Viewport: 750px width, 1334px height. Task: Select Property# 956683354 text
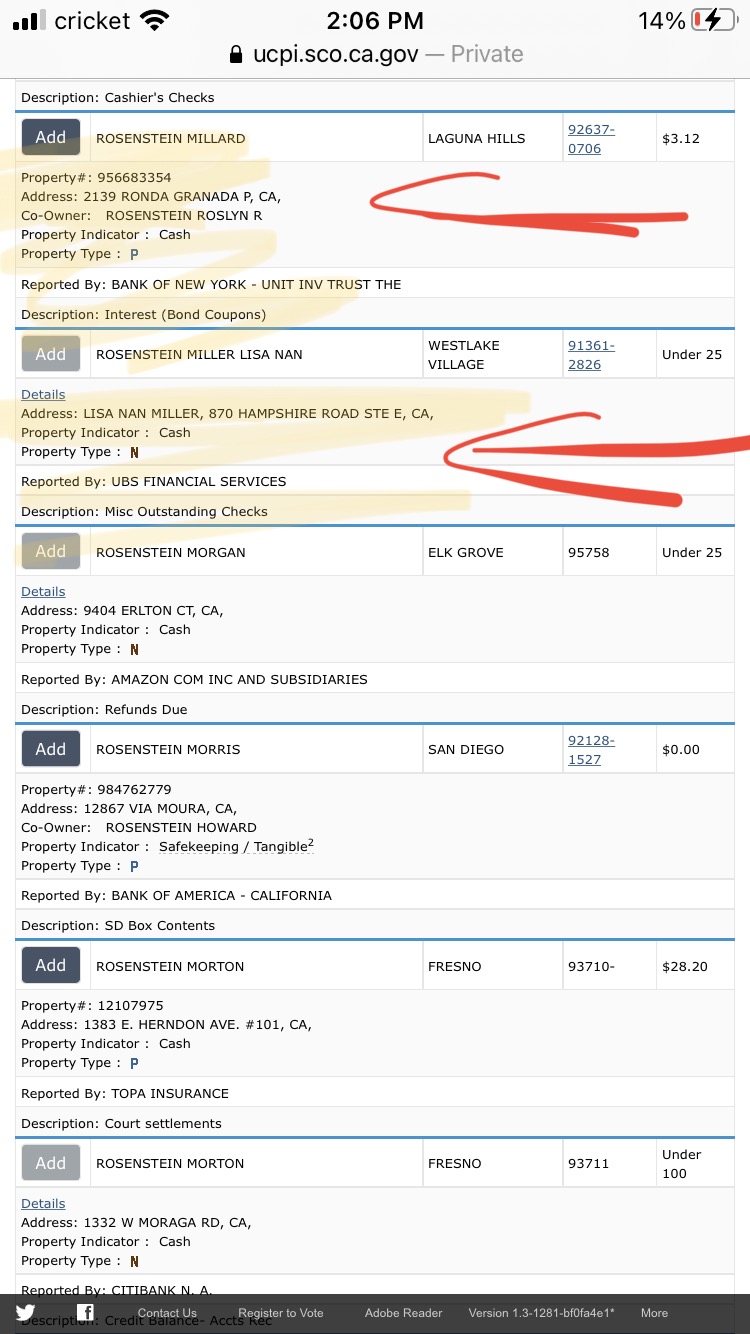point(96,178)
